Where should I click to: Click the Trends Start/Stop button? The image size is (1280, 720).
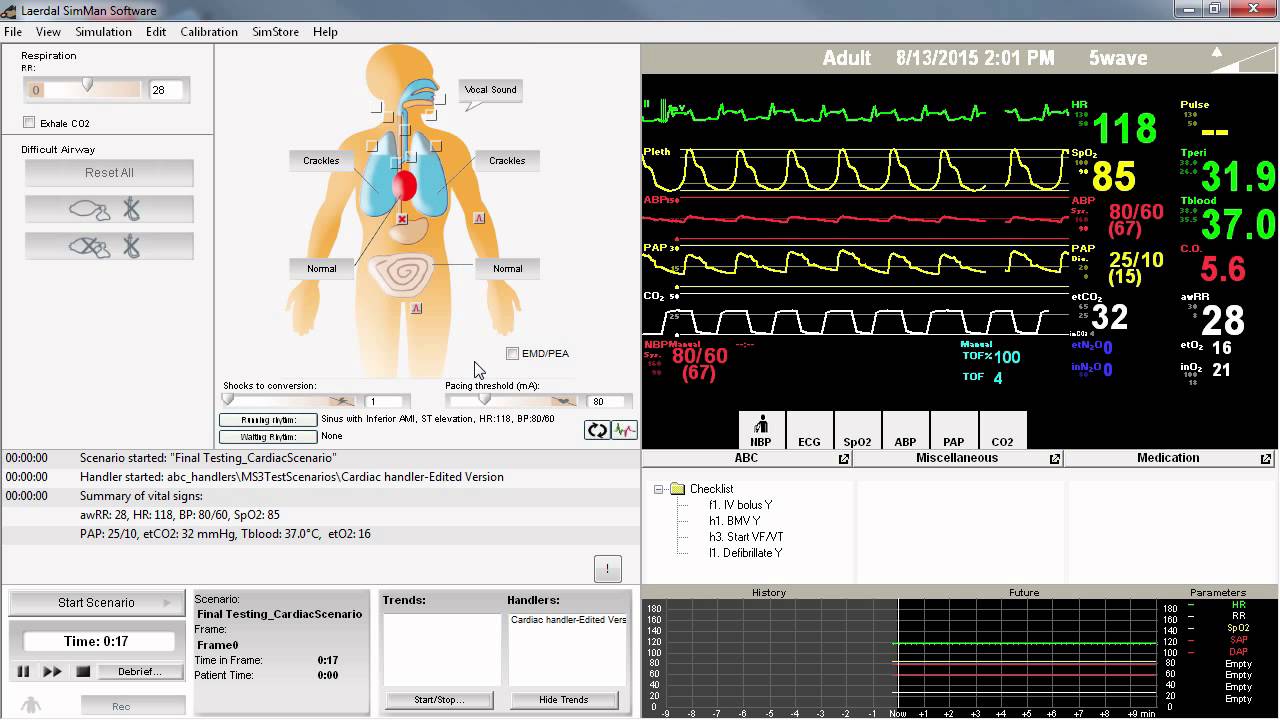(x=439, y=700)
